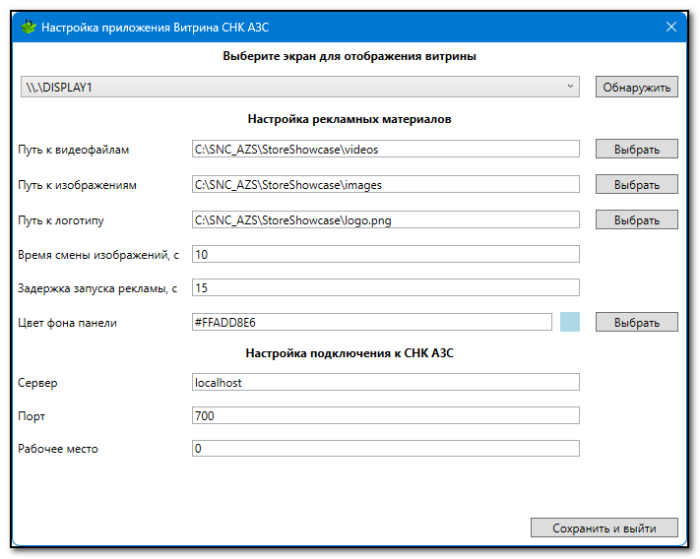This screenshot has width=700, height=559.
Task: Click the Порт label
Action: (x=31, y=416)
